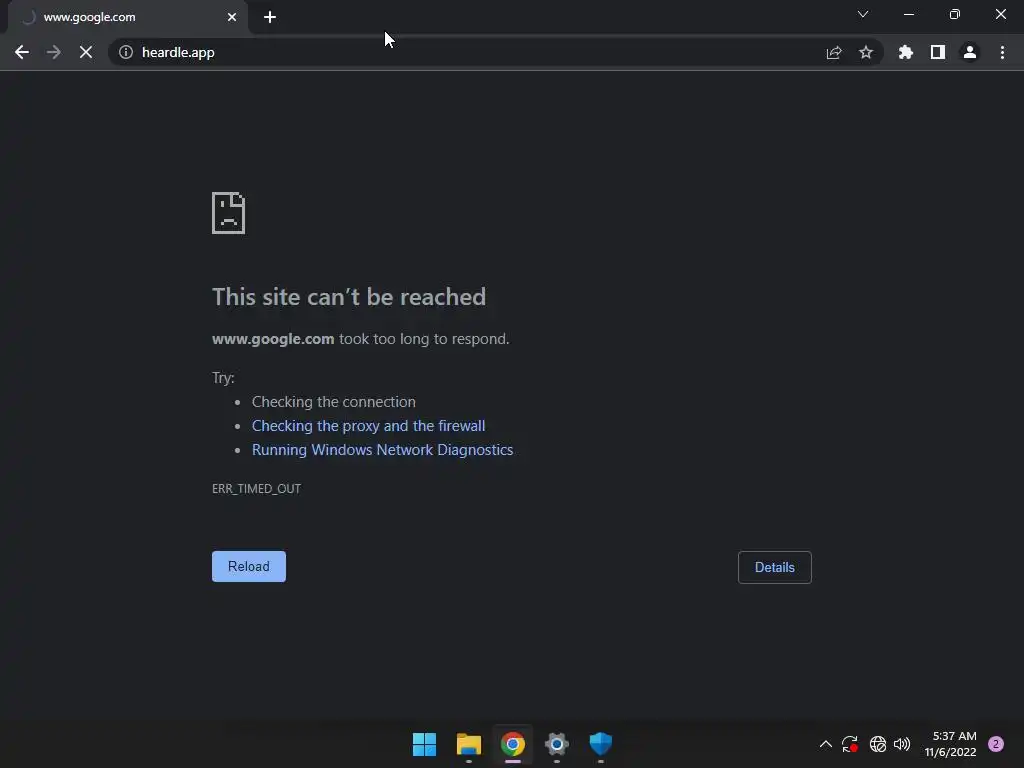Run Windows Network Diagnostics link
1024x768 pixels.
click(x=383, y=450)
